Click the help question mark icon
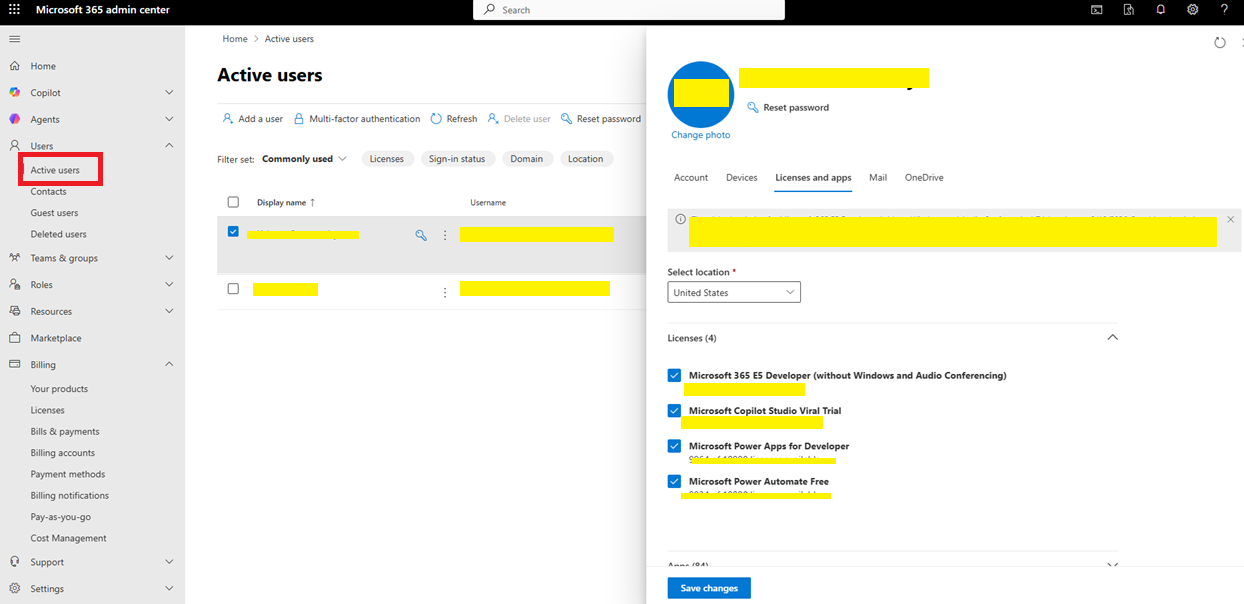Viewport: 1244px width, 604px height. (1224, 10)
